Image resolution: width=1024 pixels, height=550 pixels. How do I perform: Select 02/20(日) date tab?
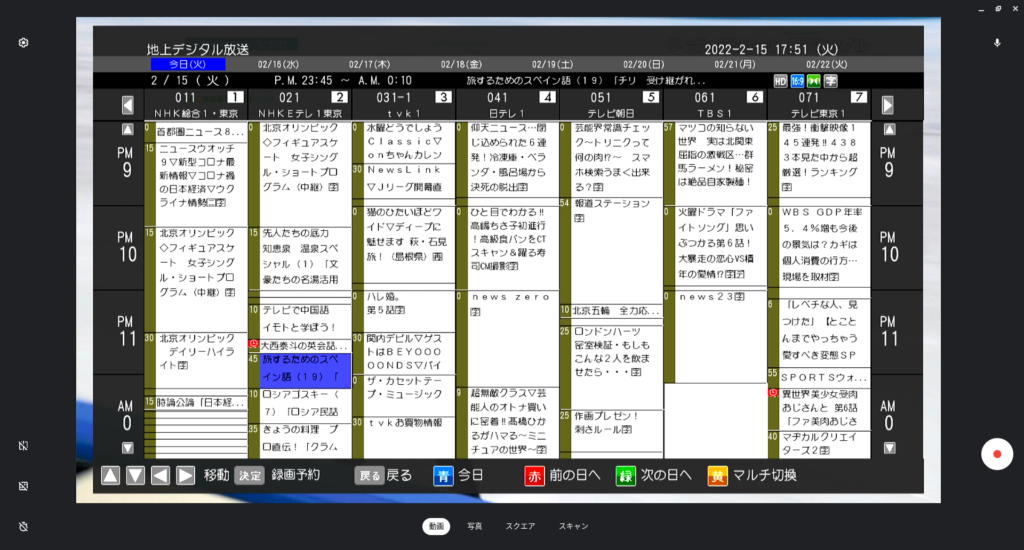(x=644, y=64)
